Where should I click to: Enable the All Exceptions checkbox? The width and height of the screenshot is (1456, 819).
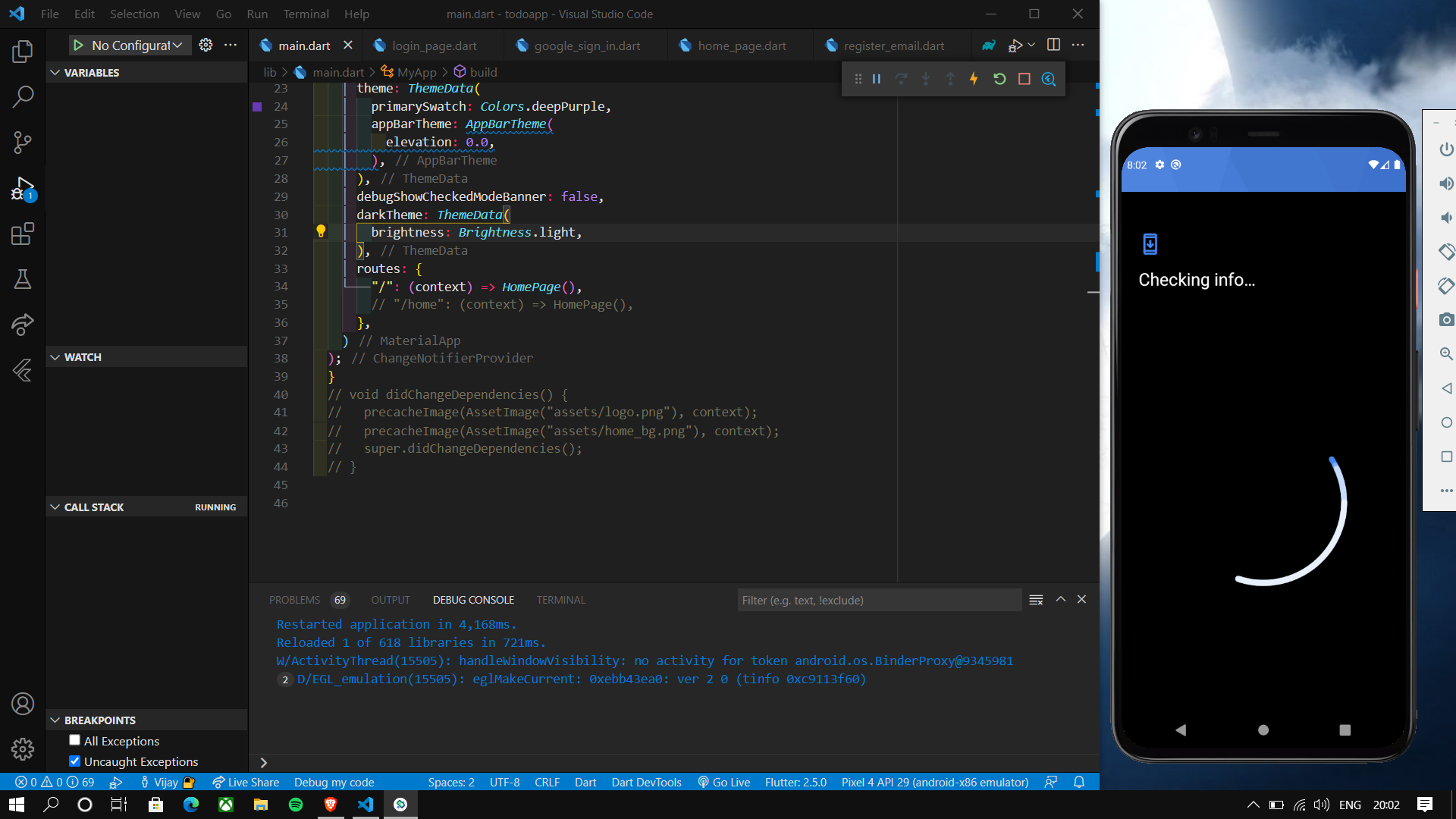74,740
